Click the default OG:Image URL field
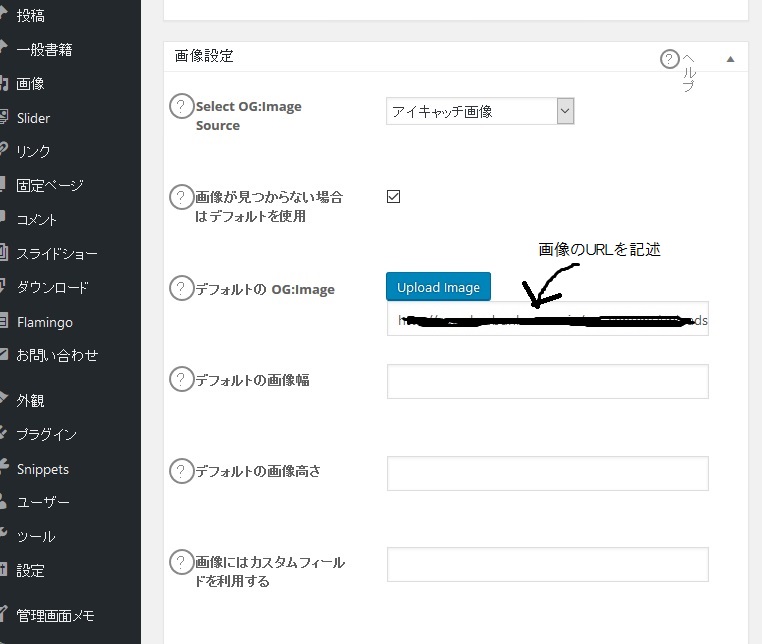Screen dimensions: 762x644 click(547, 319)
